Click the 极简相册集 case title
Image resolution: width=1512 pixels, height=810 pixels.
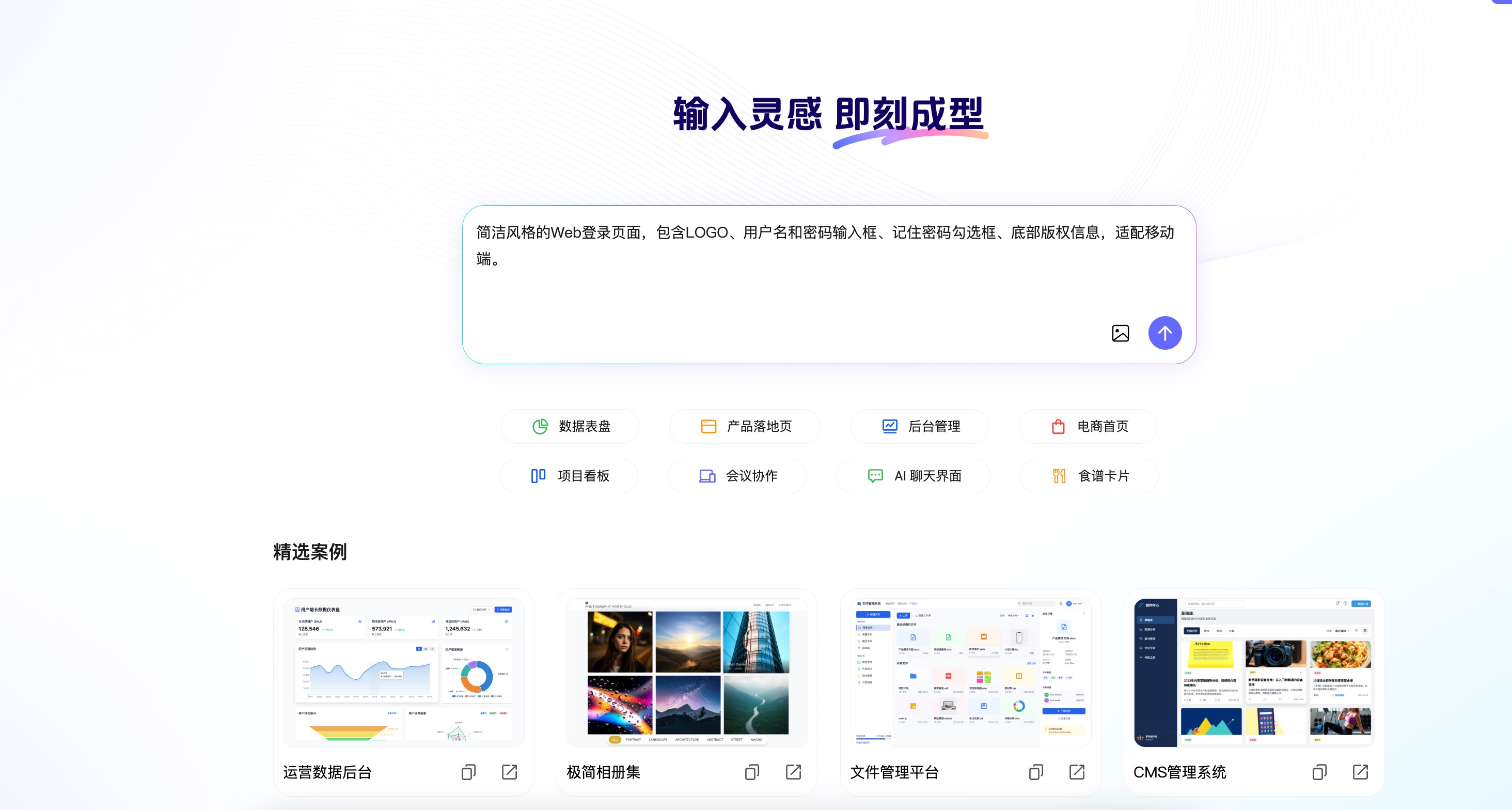[x=603, y=772]
